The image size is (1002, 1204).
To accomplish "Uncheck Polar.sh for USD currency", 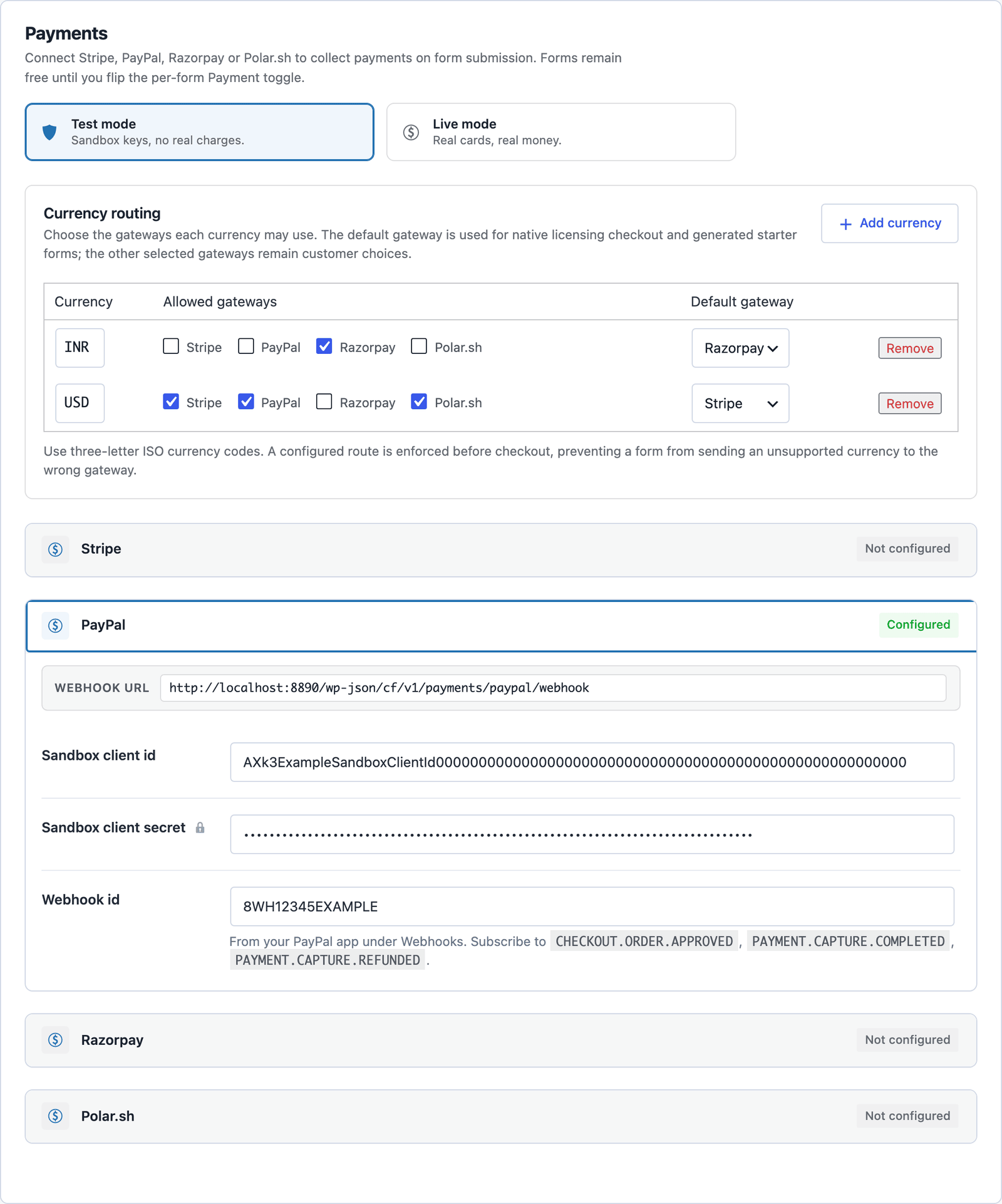I will (419, 402).
